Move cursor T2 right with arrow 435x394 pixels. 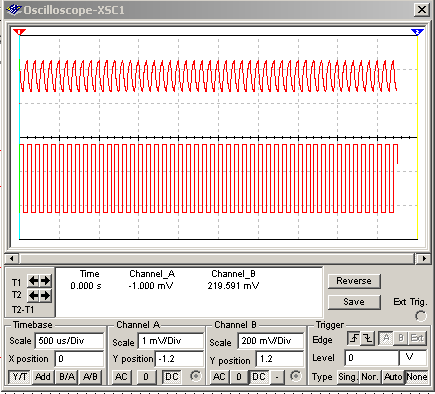click(x=45, y=295)
